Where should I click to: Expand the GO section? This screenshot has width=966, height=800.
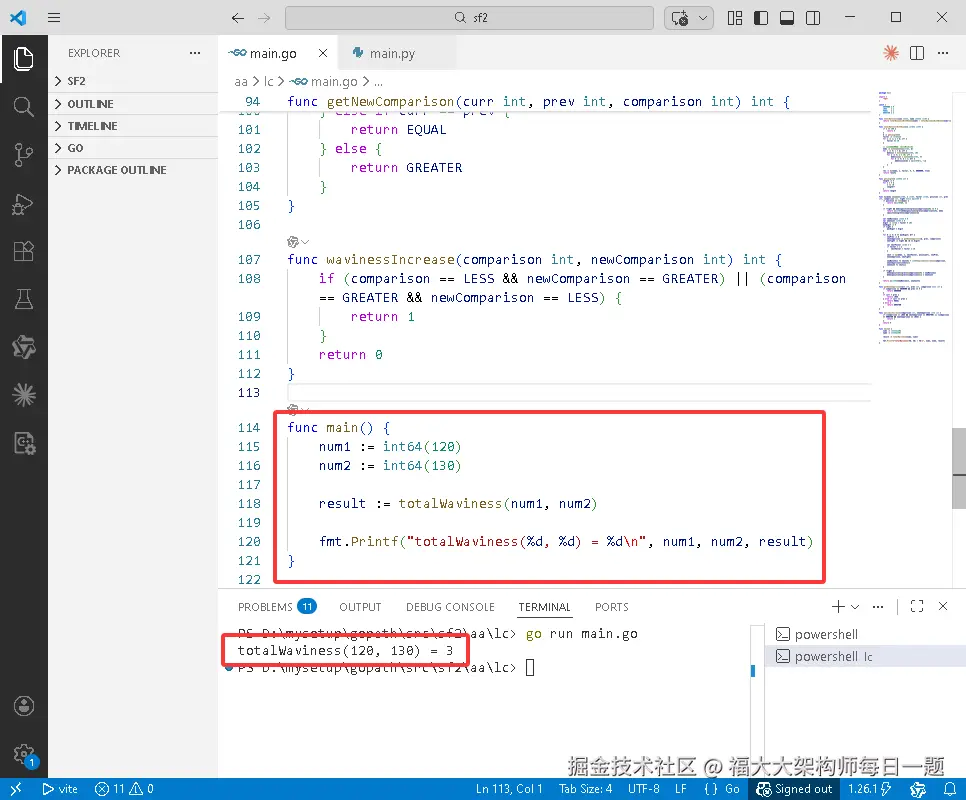[x=133, y=148]
